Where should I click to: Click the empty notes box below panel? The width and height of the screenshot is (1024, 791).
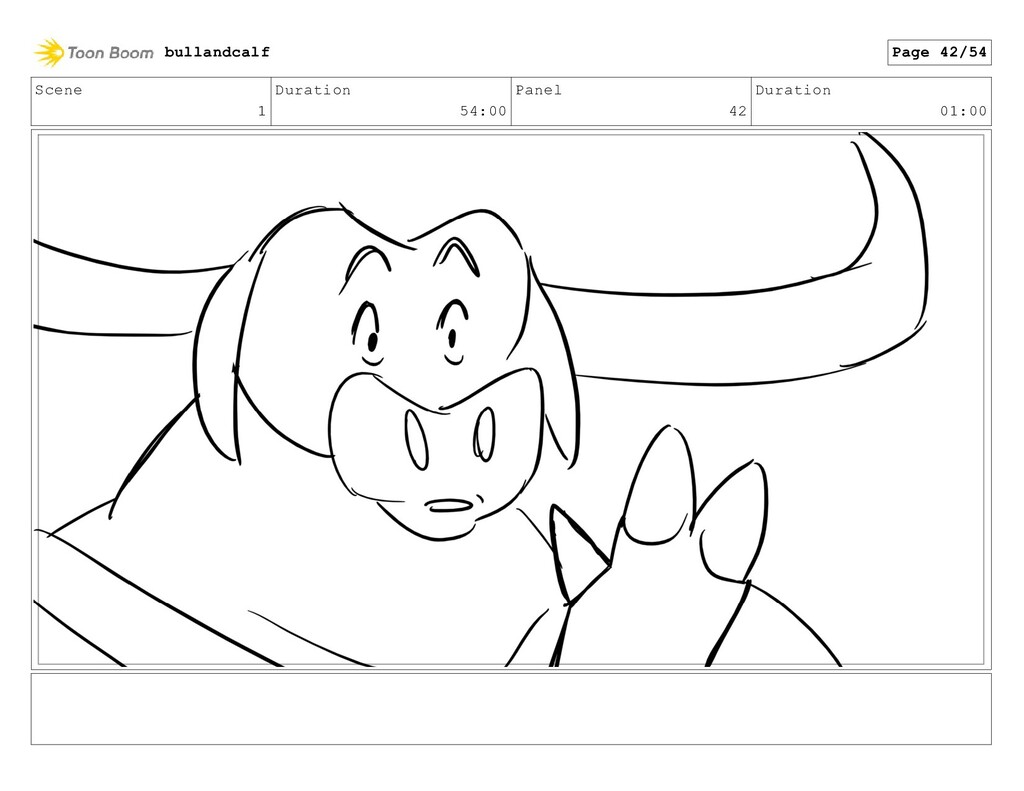coord(511,709)
